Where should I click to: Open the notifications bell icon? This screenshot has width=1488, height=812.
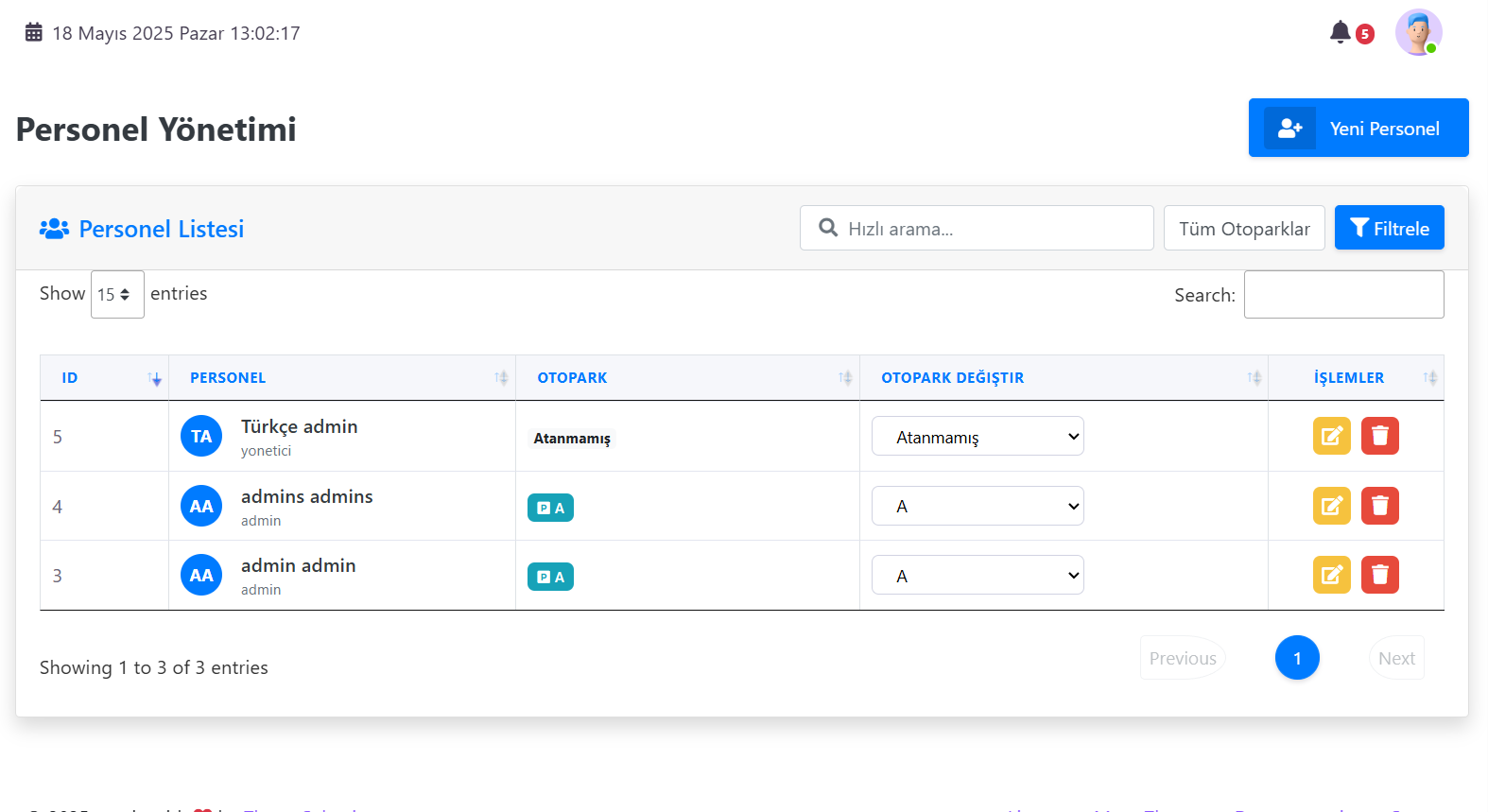click(1340, 33)
